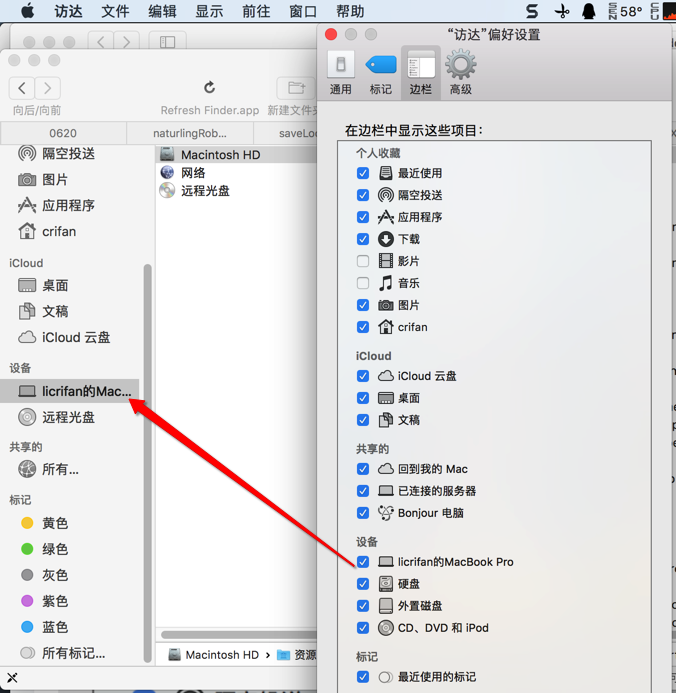This screenshot has height=693, width=676.
Task: Select 远程光盘 in the file list
Action: 195,190
